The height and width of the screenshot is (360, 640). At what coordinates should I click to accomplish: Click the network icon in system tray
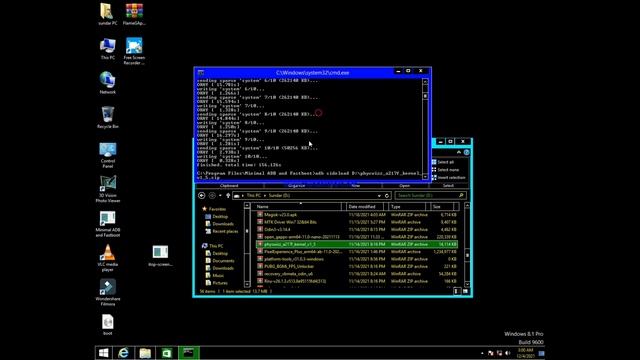click(x=499, y=353)
